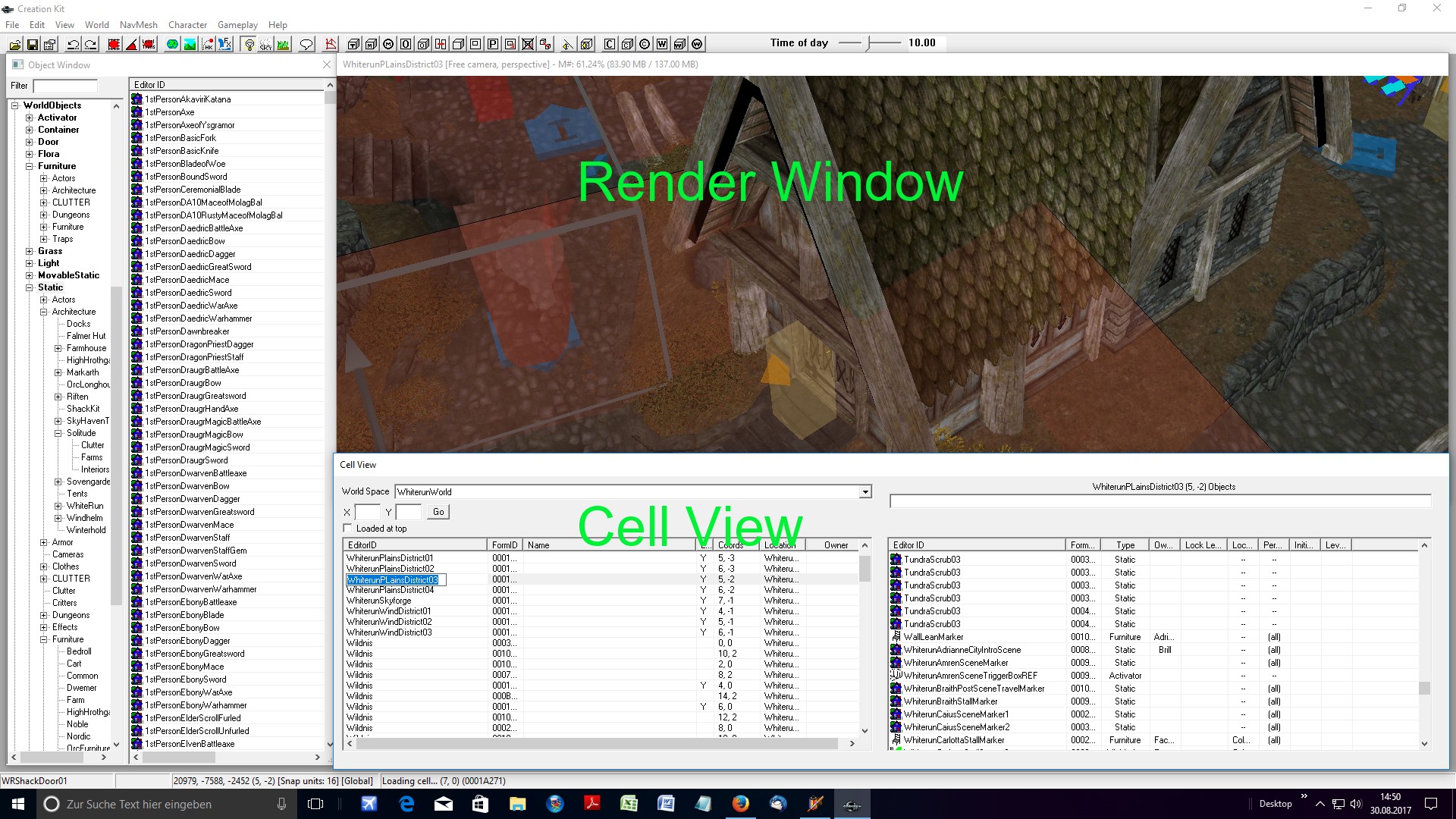Click the Redo arrow toolbar icon

click(91, 44)
